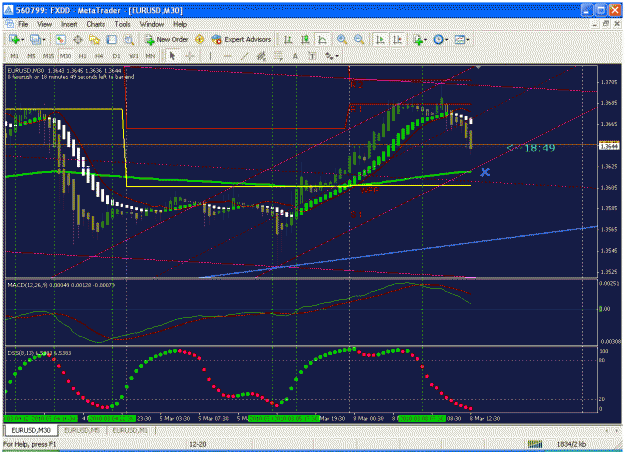
Task: Toggle Expert Advisors button
Action: pyautogui.click(x=241, y=39)
